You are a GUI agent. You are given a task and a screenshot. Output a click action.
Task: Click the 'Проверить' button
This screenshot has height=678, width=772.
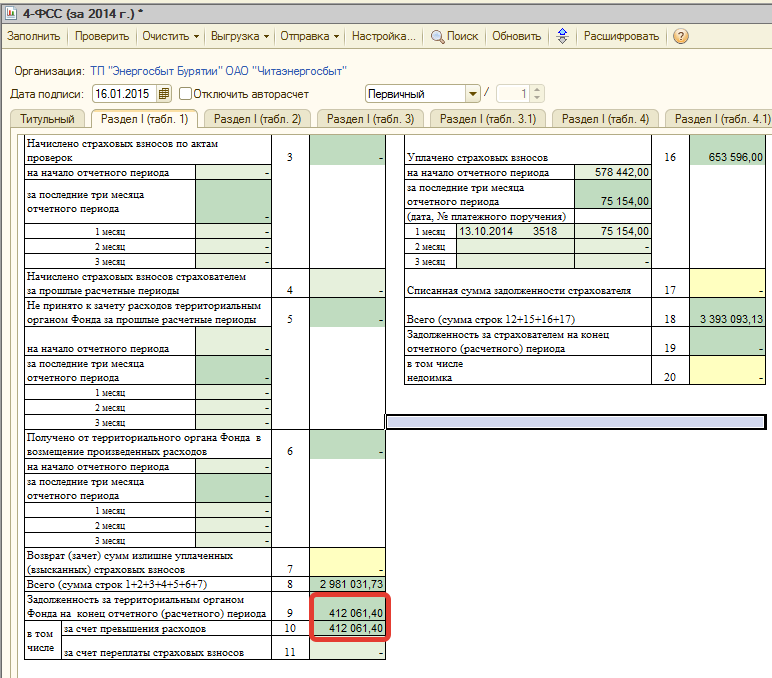tap(102, 36)
